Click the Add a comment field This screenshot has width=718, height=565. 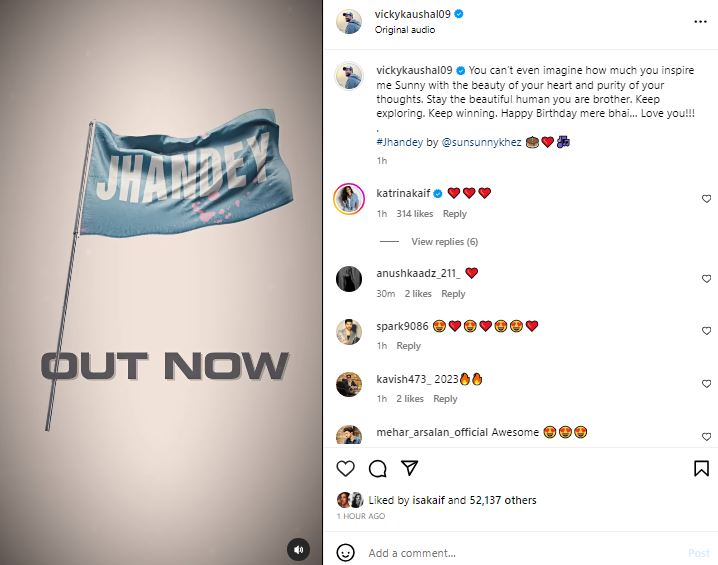524,553
